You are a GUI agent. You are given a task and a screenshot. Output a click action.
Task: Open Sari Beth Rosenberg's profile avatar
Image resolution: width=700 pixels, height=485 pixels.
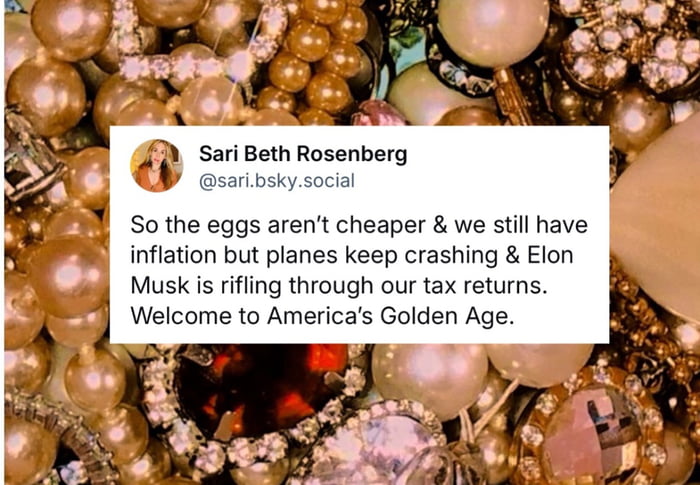click(156, 165)
